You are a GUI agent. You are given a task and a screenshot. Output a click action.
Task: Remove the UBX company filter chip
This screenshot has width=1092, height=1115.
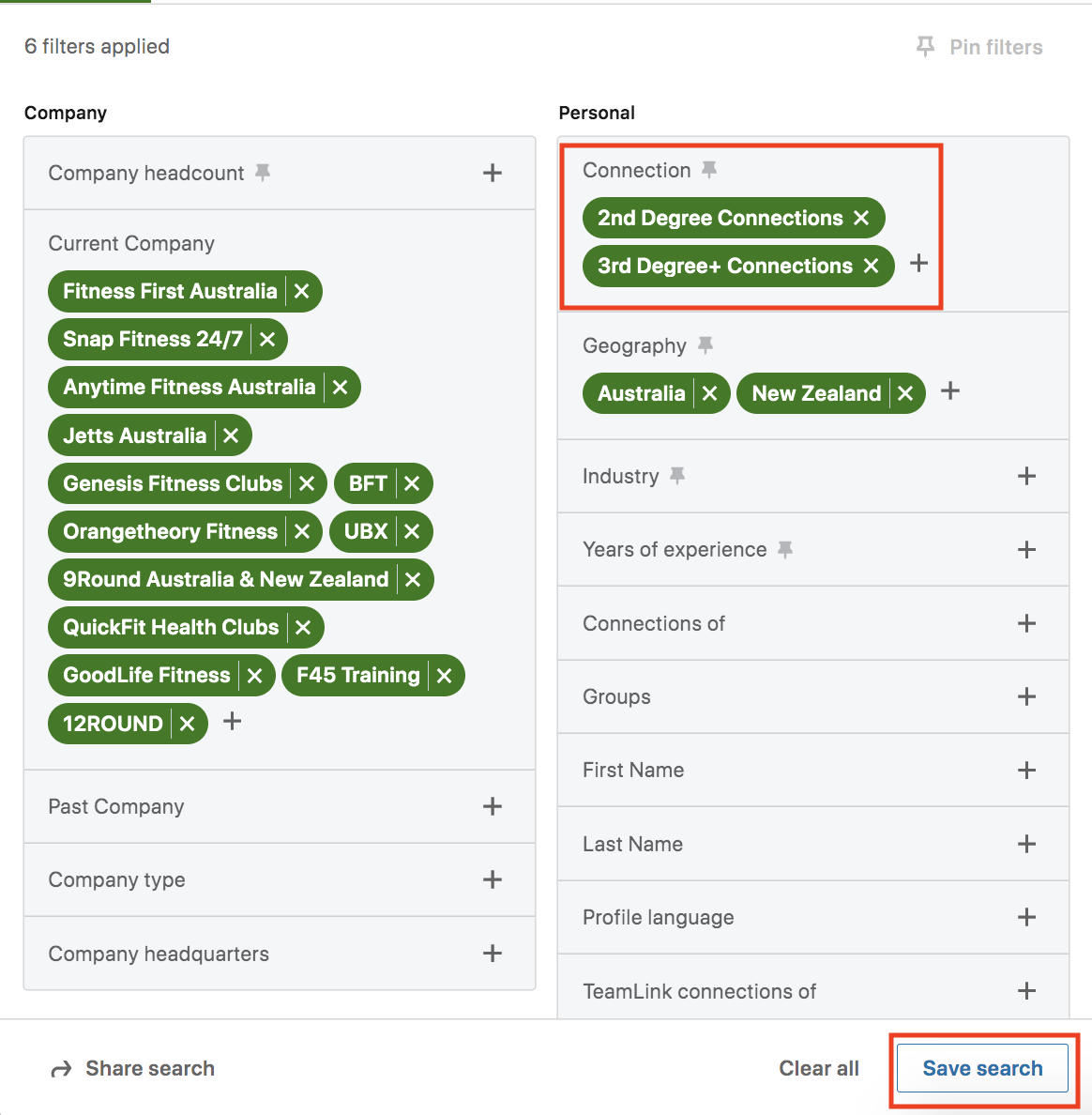tap(412, 531)
